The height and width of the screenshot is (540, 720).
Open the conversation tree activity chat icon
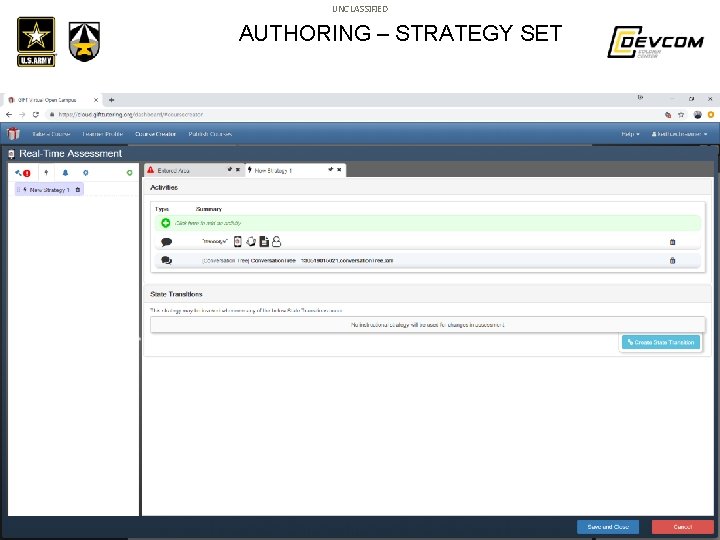(166, 260)
